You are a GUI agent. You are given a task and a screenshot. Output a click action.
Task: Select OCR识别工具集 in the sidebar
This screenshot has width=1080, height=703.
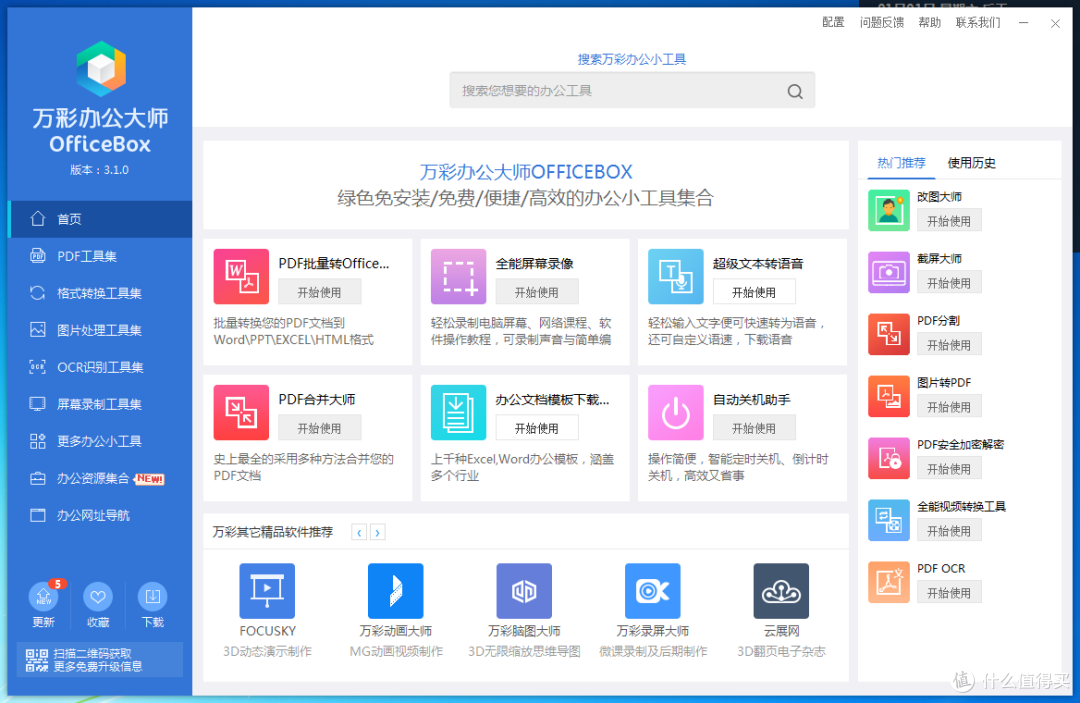point(97,367)
